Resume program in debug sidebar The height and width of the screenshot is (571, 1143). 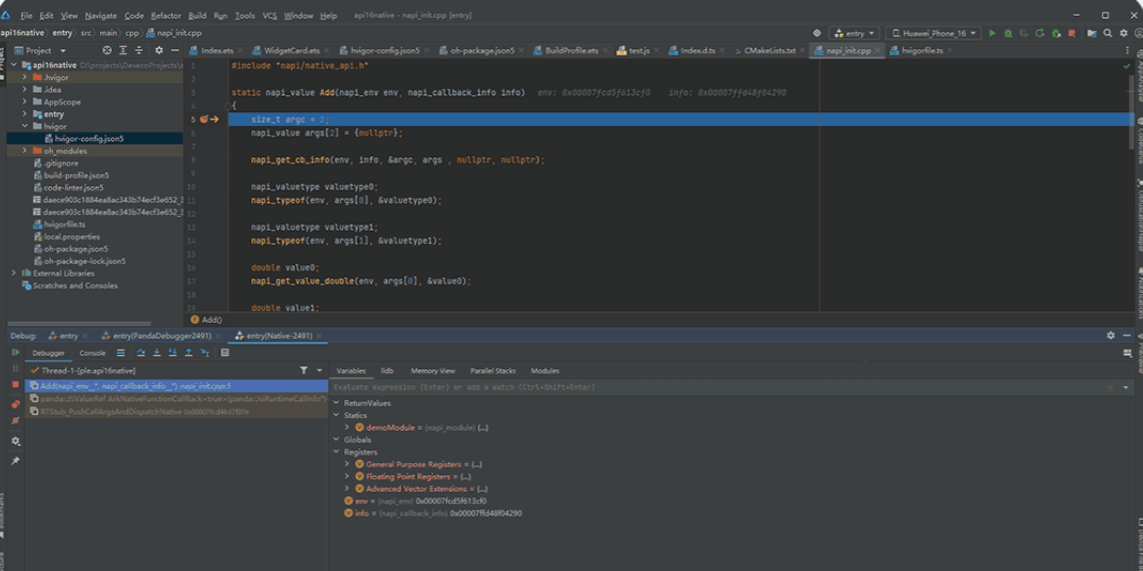point(15,353)
